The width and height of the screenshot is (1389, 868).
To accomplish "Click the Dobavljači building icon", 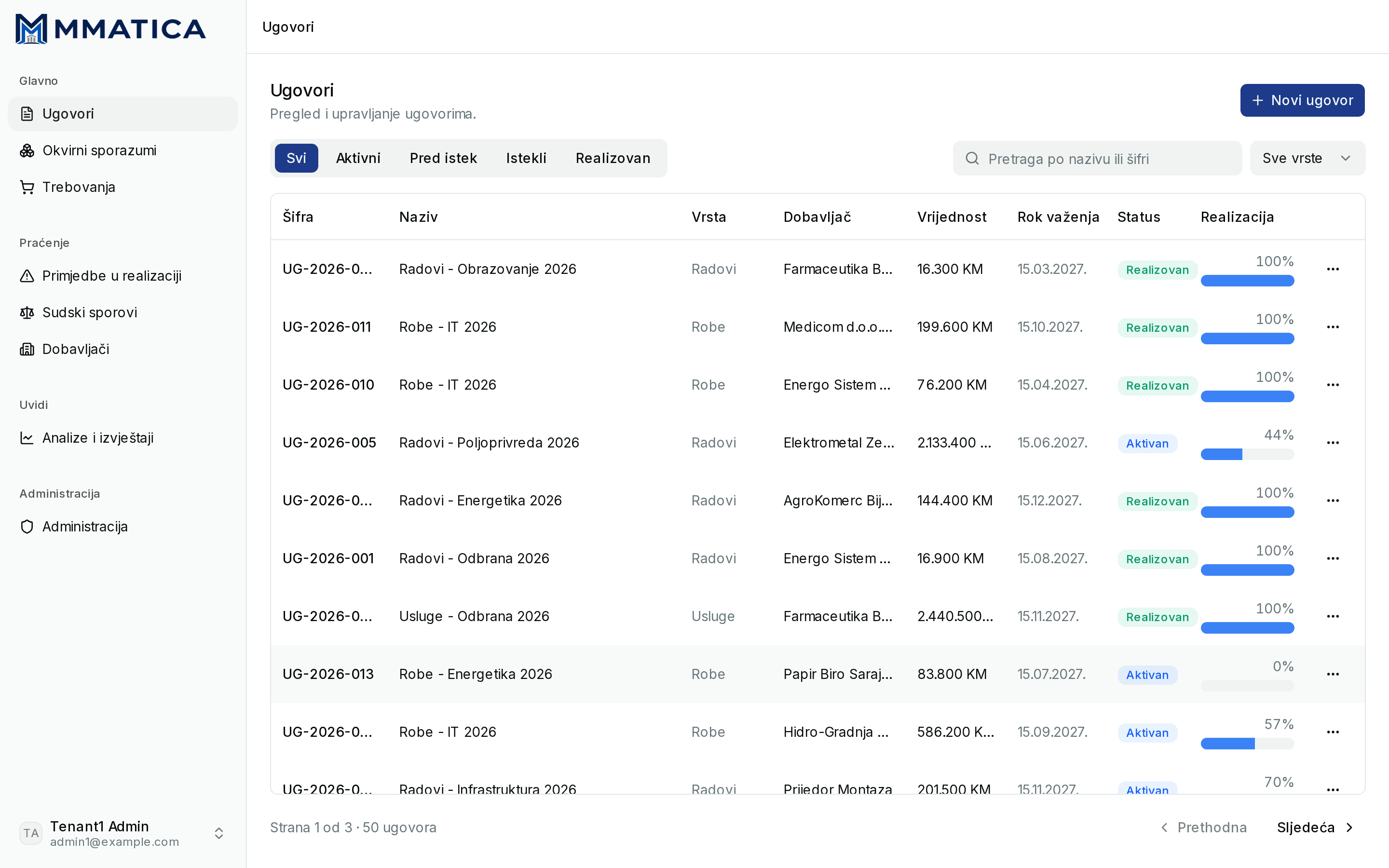I will tap(27, 349).
